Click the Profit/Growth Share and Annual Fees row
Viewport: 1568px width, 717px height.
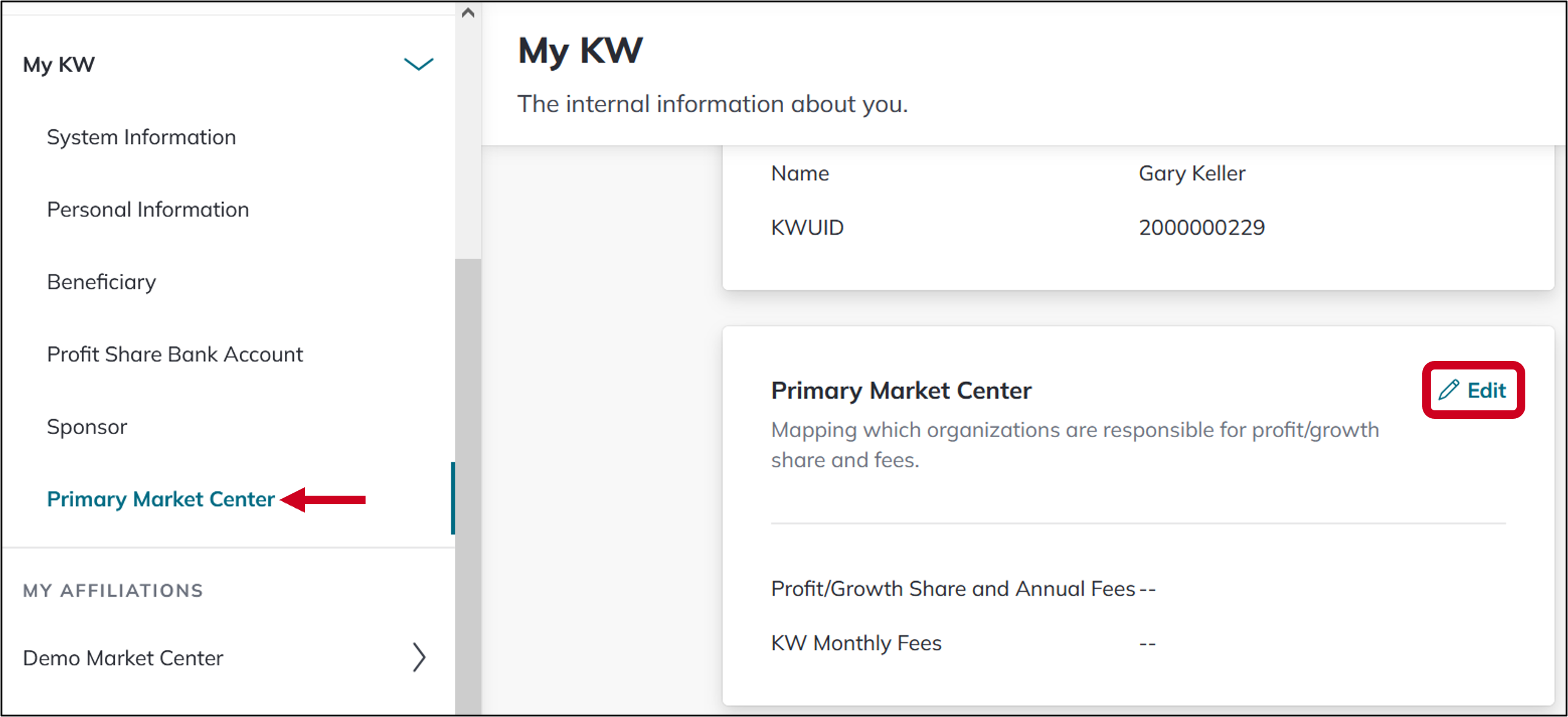pyautogui.click(x=1137, y=589)
